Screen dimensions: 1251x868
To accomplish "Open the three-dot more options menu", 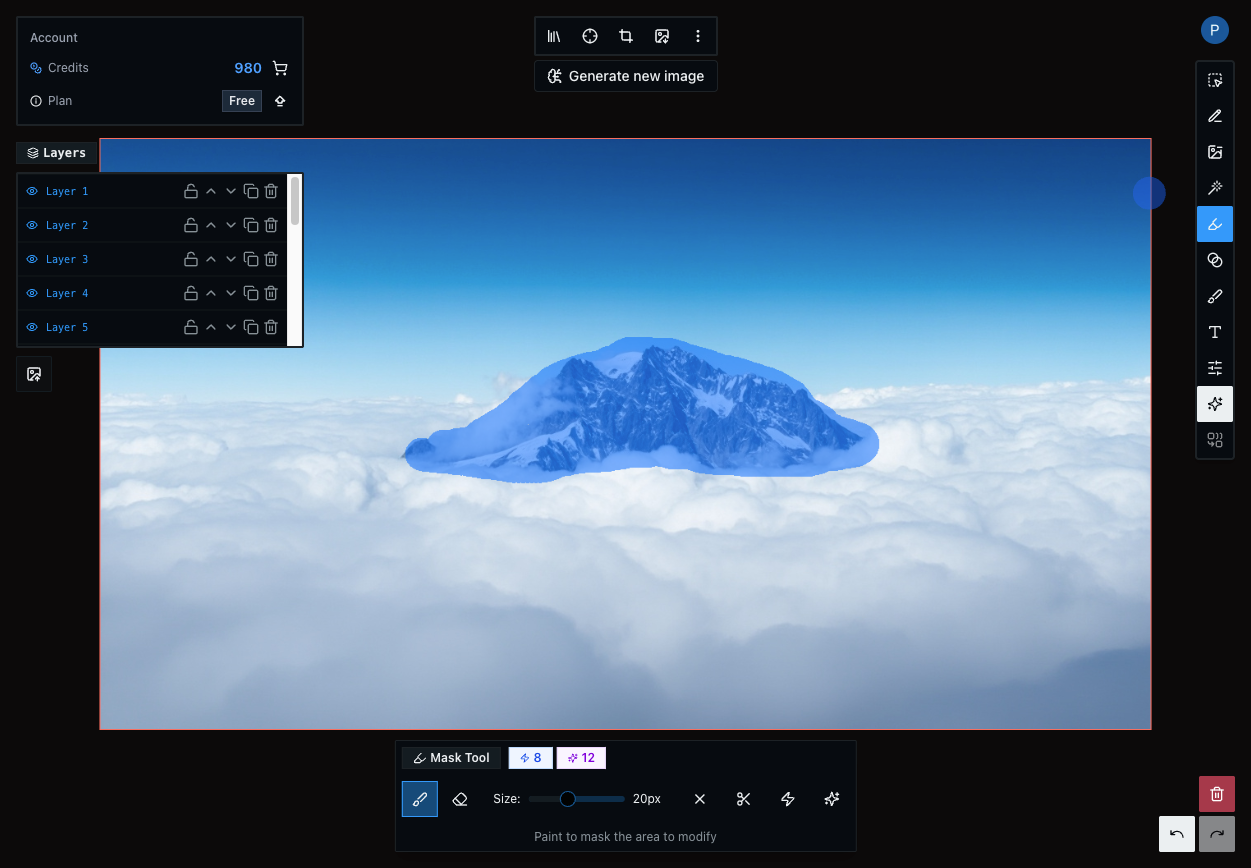I will (x=698, y=36).
